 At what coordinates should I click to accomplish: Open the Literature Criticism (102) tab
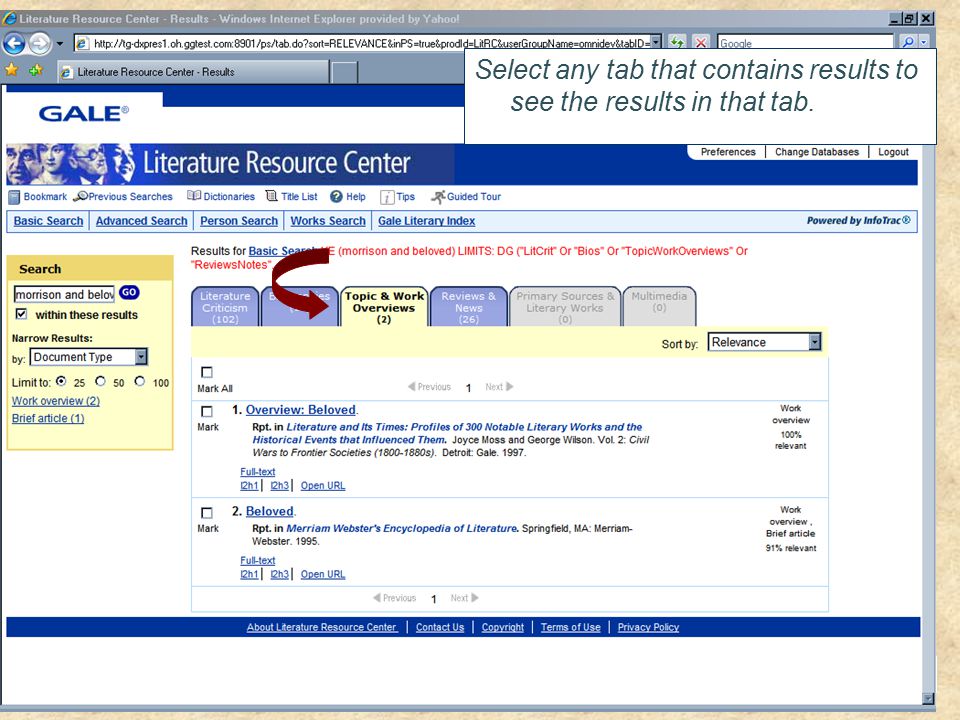click(x=225, y=307)
